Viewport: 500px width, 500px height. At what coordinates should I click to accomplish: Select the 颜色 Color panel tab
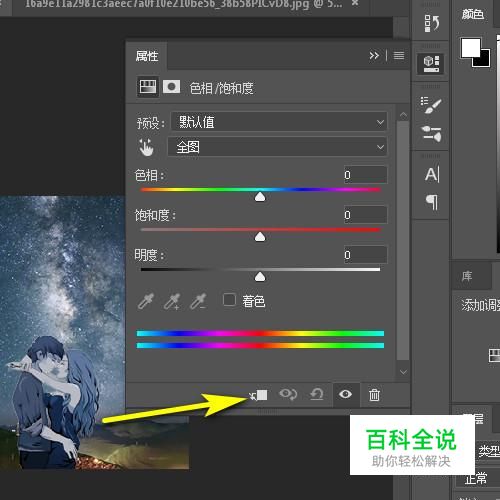pyautogui.click(x=472, y=14)
